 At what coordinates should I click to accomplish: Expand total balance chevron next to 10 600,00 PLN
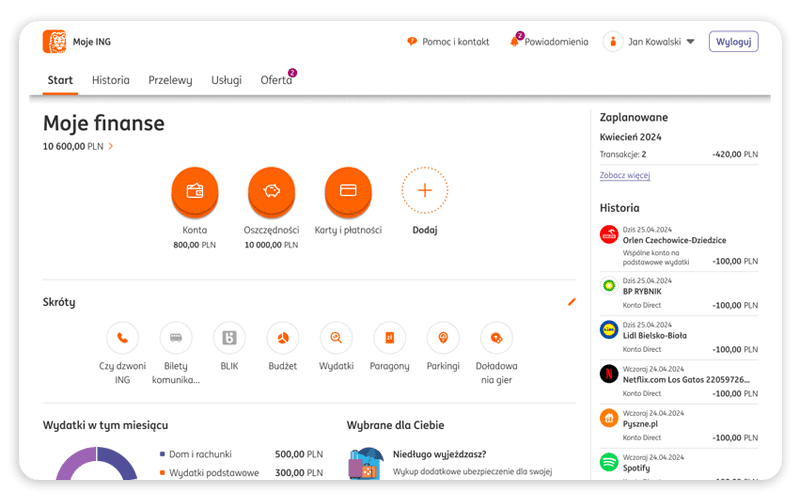point(111,147)
